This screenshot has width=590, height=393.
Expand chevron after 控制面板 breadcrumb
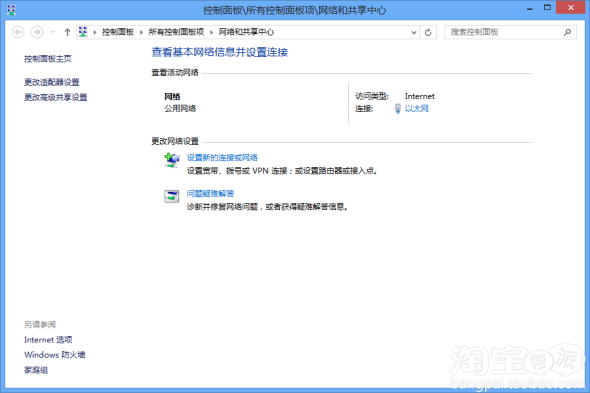[x=141, y=32]
